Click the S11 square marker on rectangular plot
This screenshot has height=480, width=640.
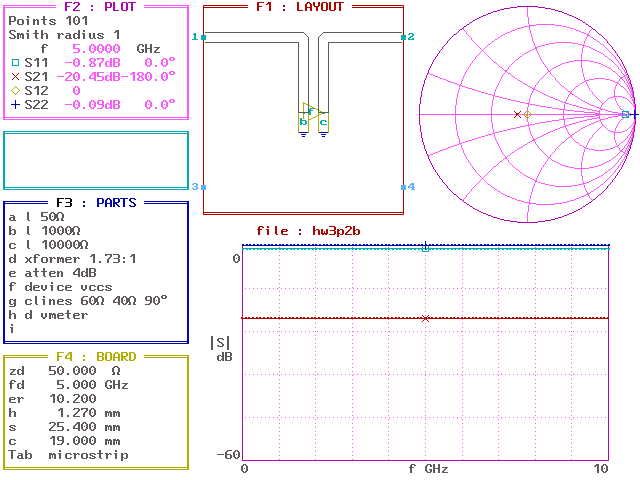click(x=425, y=248)
